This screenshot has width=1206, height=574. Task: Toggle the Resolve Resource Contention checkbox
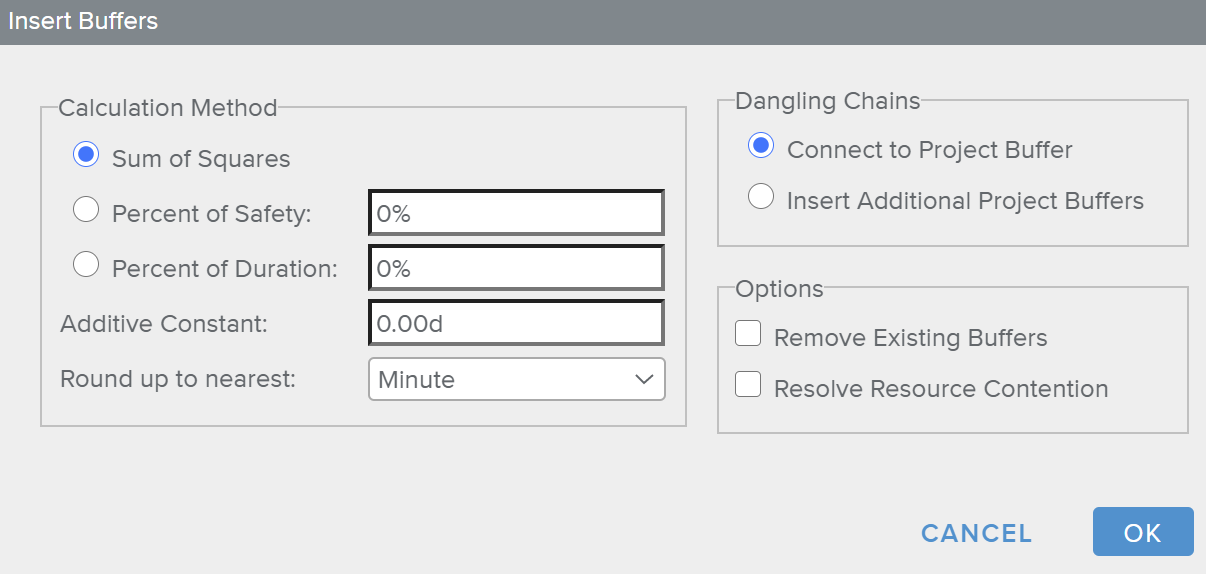748,385
